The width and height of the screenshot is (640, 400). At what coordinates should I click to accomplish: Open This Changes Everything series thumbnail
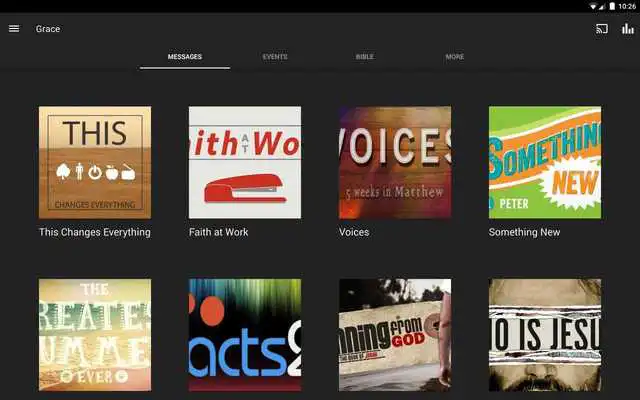click(95, 162)
